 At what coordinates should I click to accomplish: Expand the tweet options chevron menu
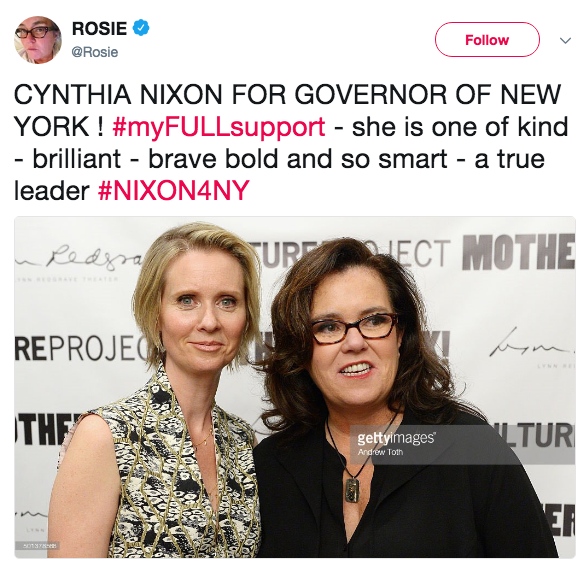click(x=565, y=40)
